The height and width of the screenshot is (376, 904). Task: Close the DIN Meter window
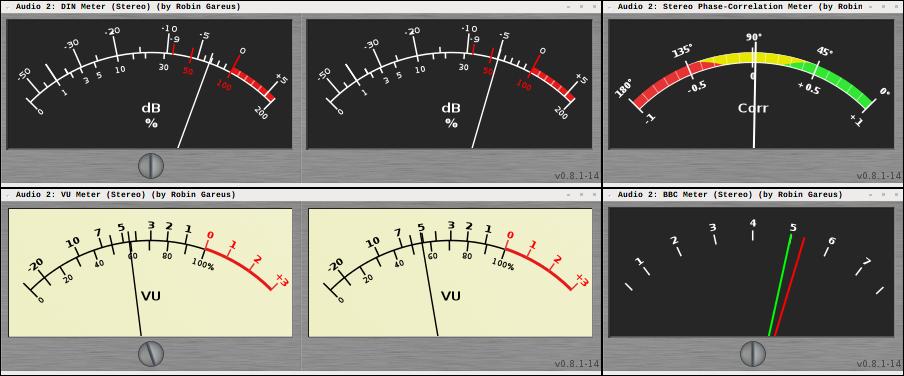pyautogui.click(x=593, y=6)
